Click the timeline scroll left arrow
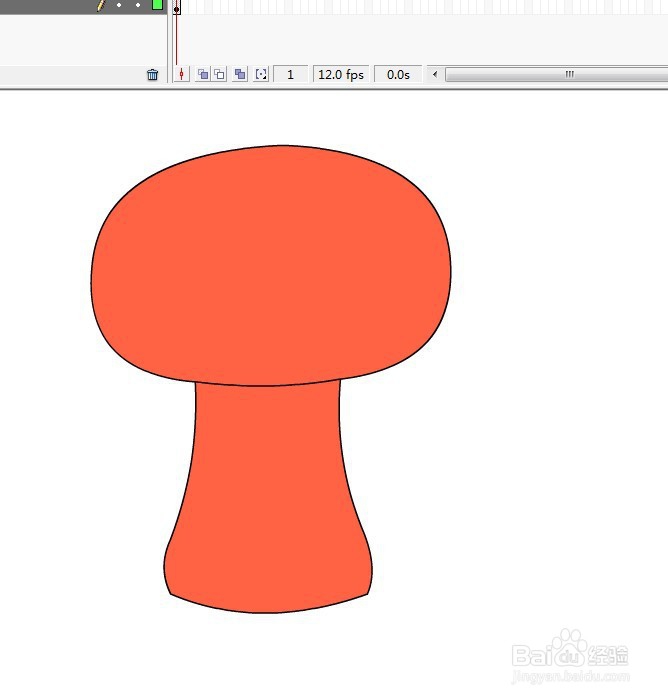The width and height of the screenshot is (668, 700). pos(435,74)
